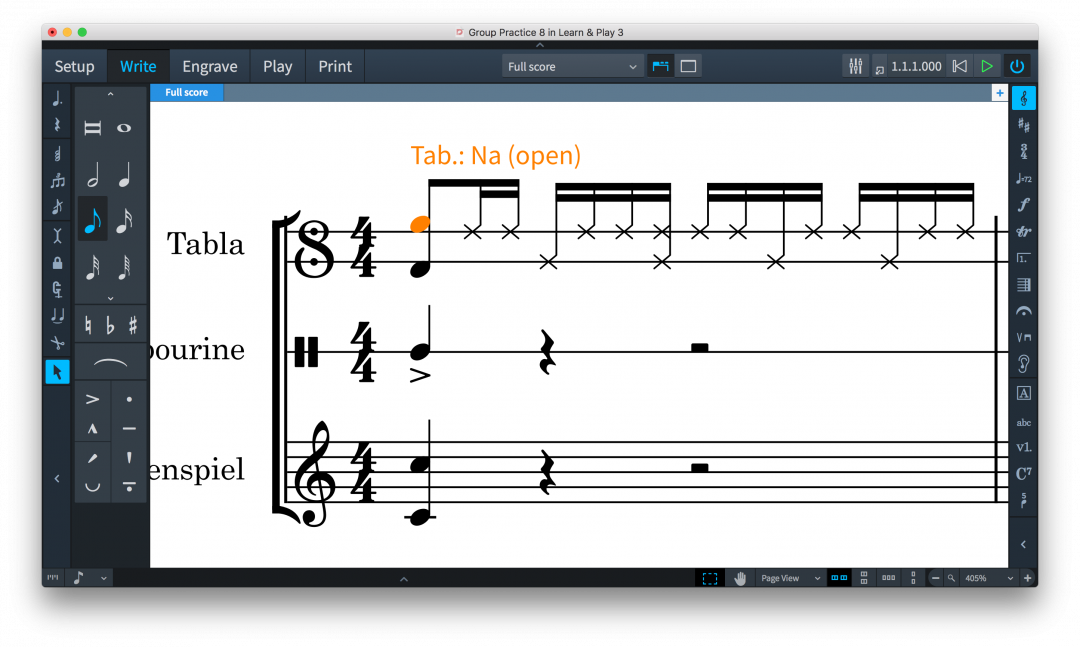
Task: Toggle insert mode
Action: (x=57, y=236)
